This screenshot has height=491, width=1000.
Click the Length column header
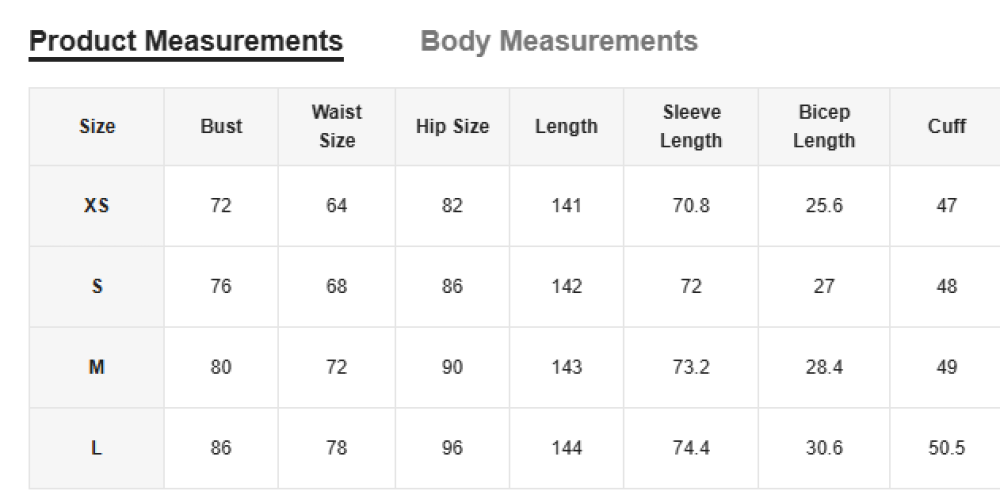[566, 127]
